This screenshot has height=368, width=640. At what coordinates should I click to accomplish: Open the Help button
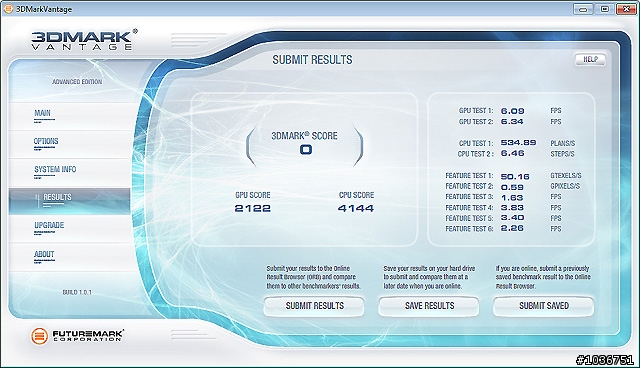(590, 60)
